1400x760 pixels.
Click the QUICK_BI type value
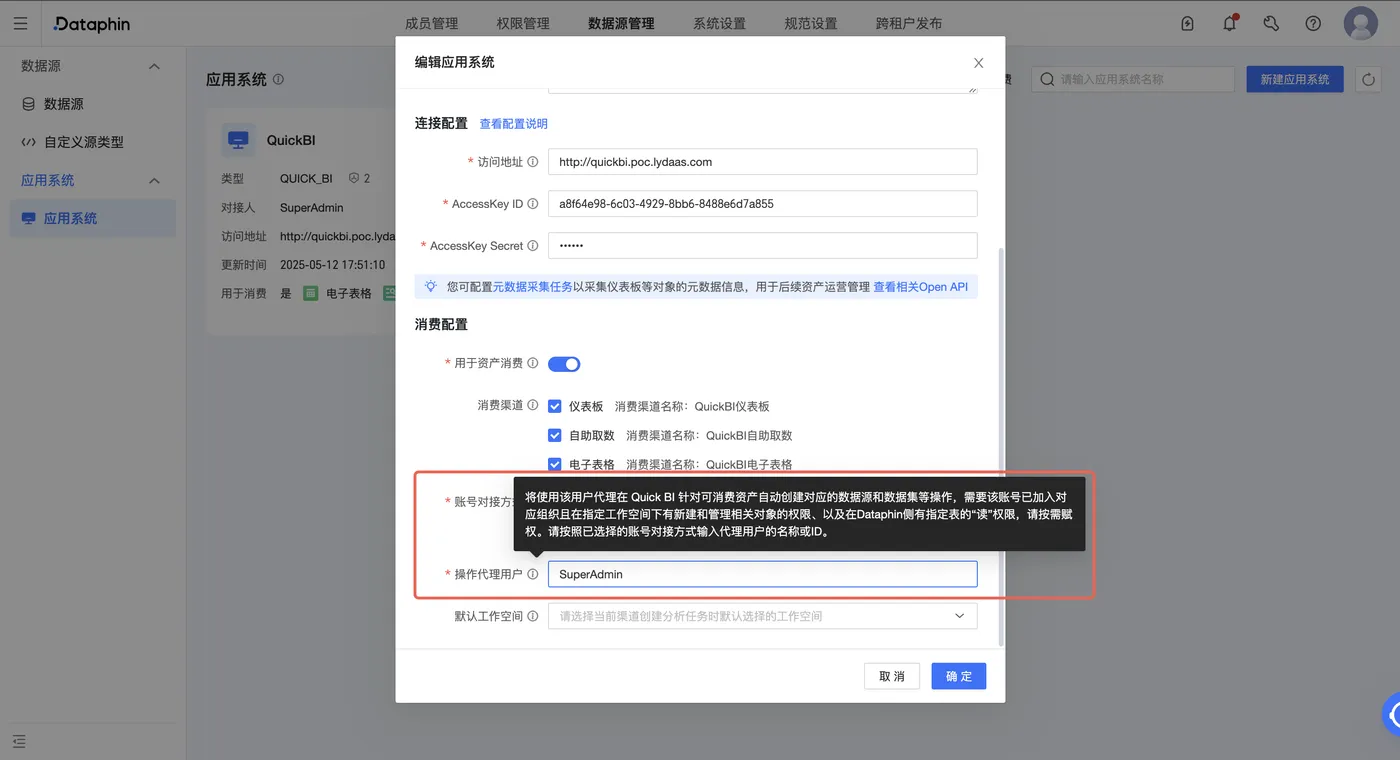[306, 179]
